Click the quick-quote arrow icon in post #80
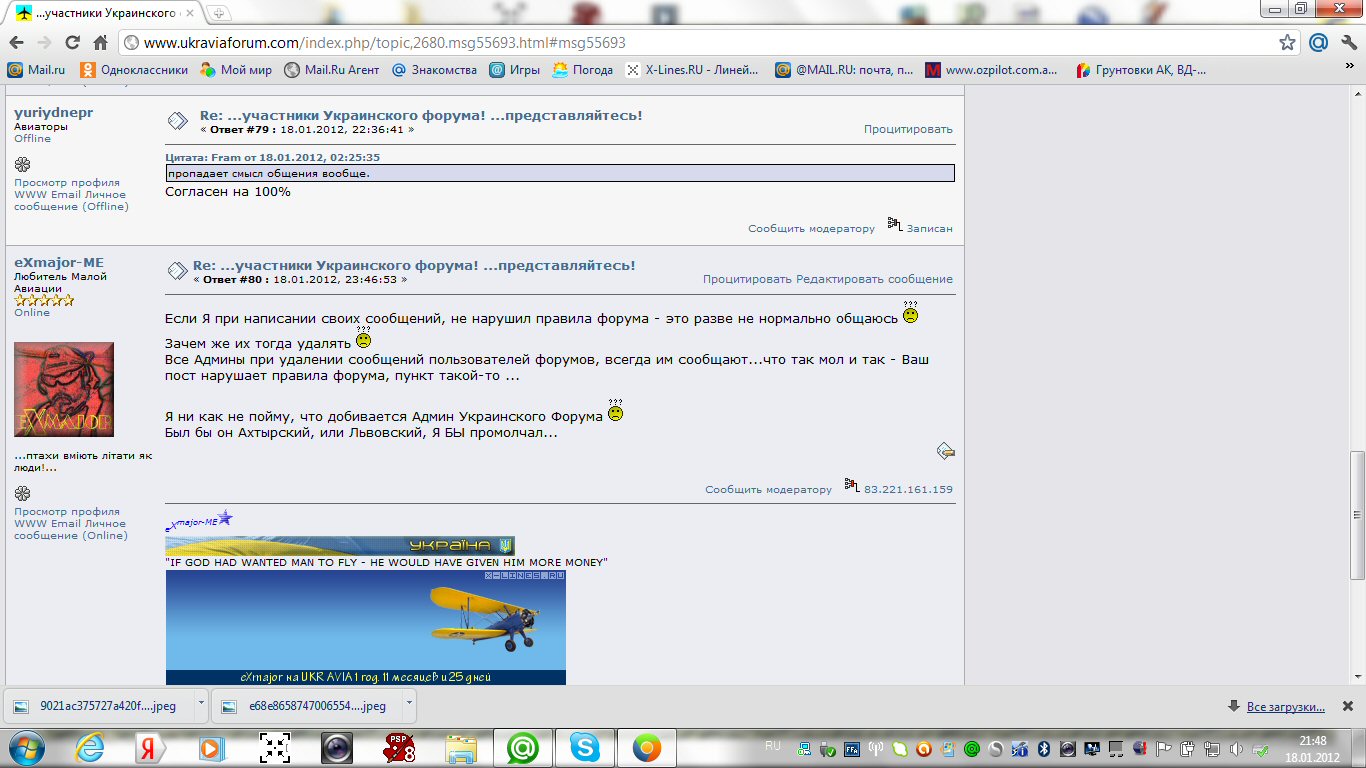The width and height of the screenshot is (1366, 768). pyautogui.click(x=945, y=451)
